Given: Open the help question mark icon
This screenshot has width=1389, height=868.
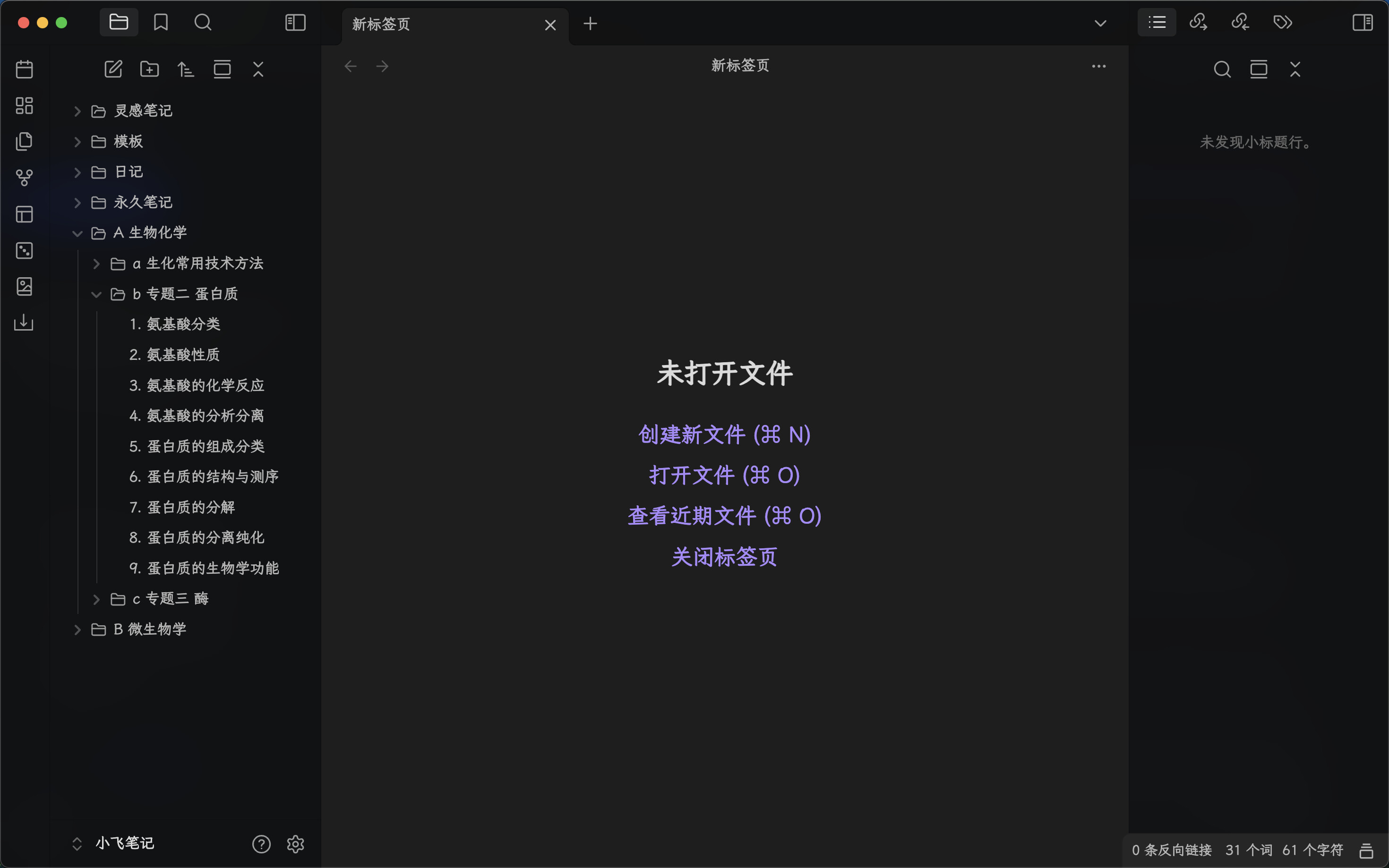Looking at the screenshot, I should [x=261, y=844].
